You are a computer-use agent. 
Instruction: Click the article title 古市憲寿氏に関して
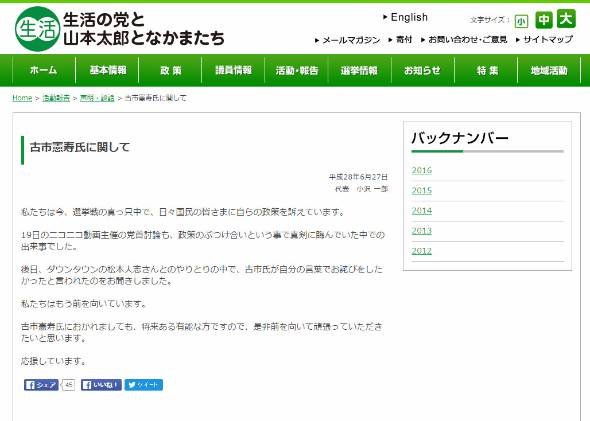(79, 147)
